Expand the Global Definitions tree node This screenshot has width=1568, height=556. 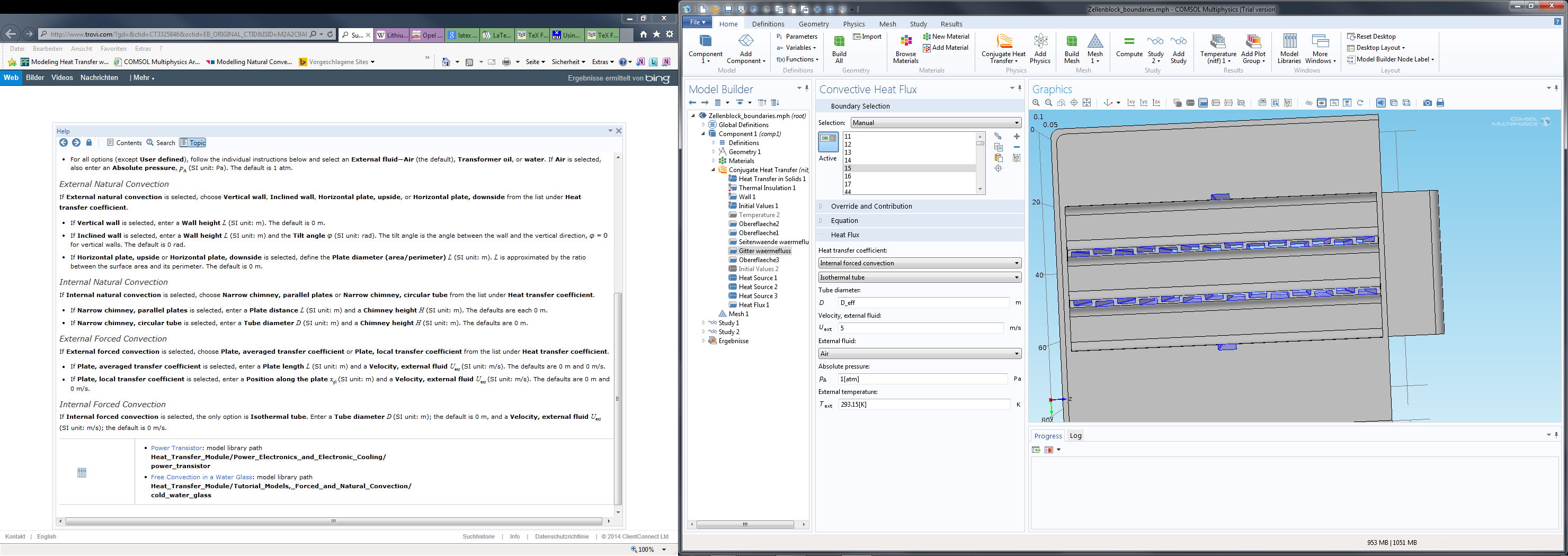[x=703, y=125]
